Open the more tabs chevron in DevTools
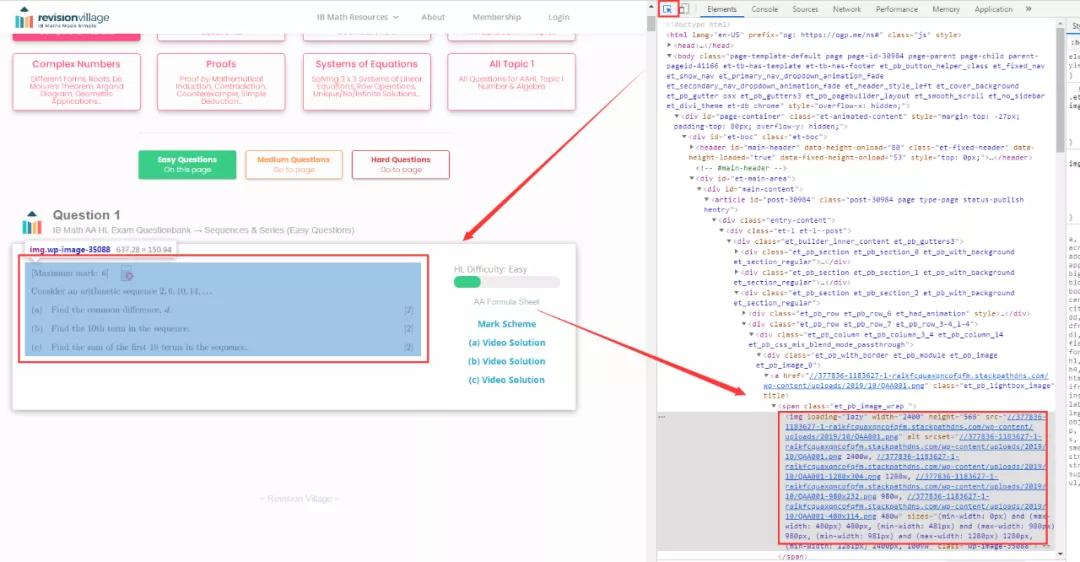Image resolution: width=1080 pixels, height=562 pixels. 1028,9
